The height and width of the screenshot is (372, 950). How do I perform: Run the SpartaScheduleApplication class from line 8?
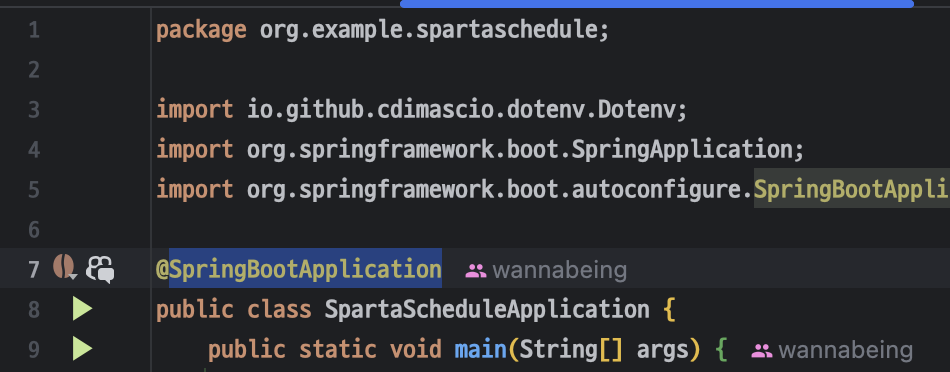[x=82, y=309]
